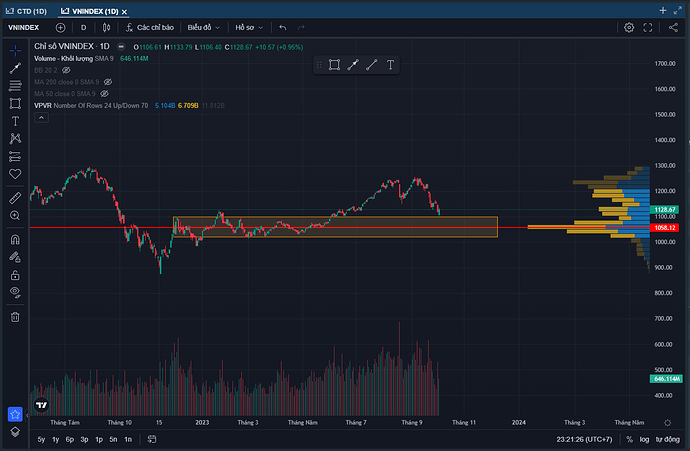Click the zoom-in magnifier tool
Viewport: 690px width, 451px height.
click(15, 215)
